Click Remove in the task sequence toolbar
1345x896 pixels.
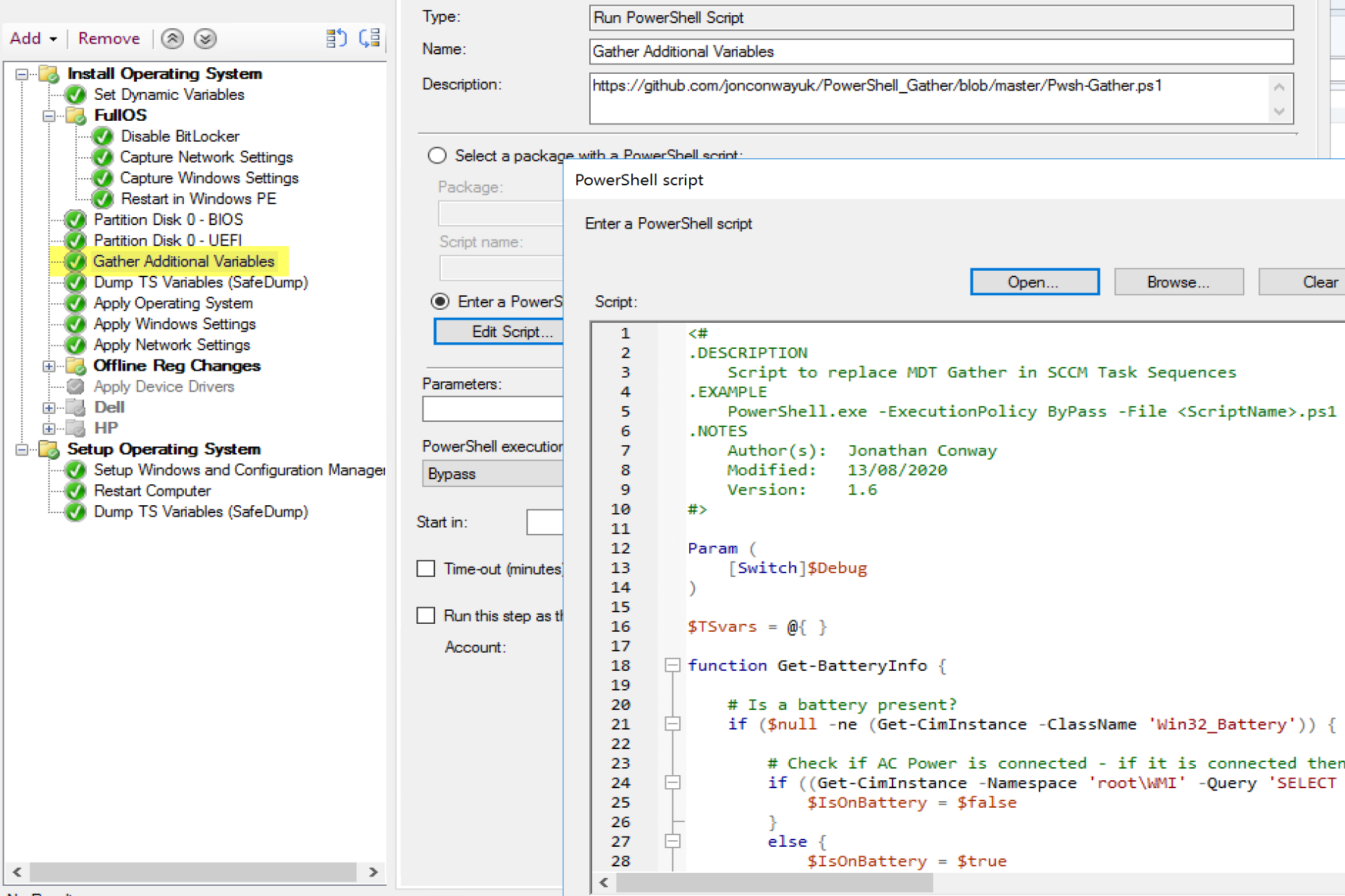(x=109, y=38)
